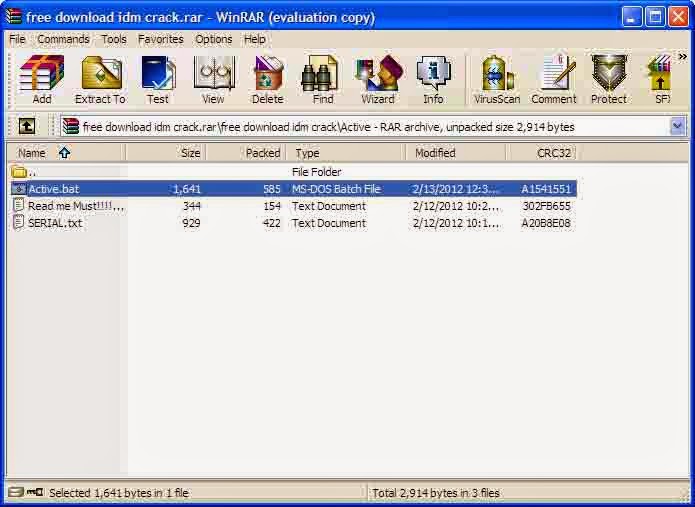This screenshot has height=507, width=695.
Task: Select the Active.bat file name
Action: (54, 189)
